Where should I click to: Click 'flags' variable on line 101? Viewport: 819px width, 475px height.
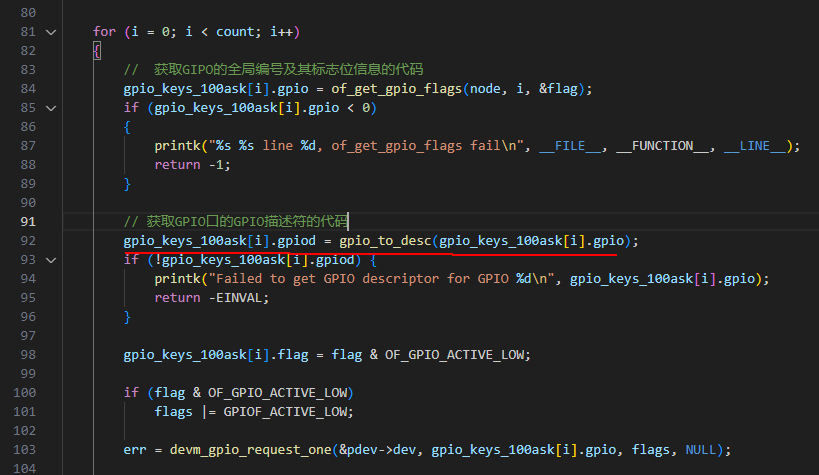click(x=173, y=412)
